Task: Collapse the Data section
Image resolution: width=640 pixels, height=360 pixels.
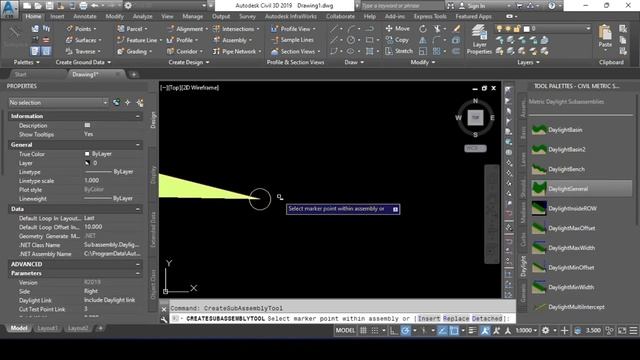Action: point(138,209)
